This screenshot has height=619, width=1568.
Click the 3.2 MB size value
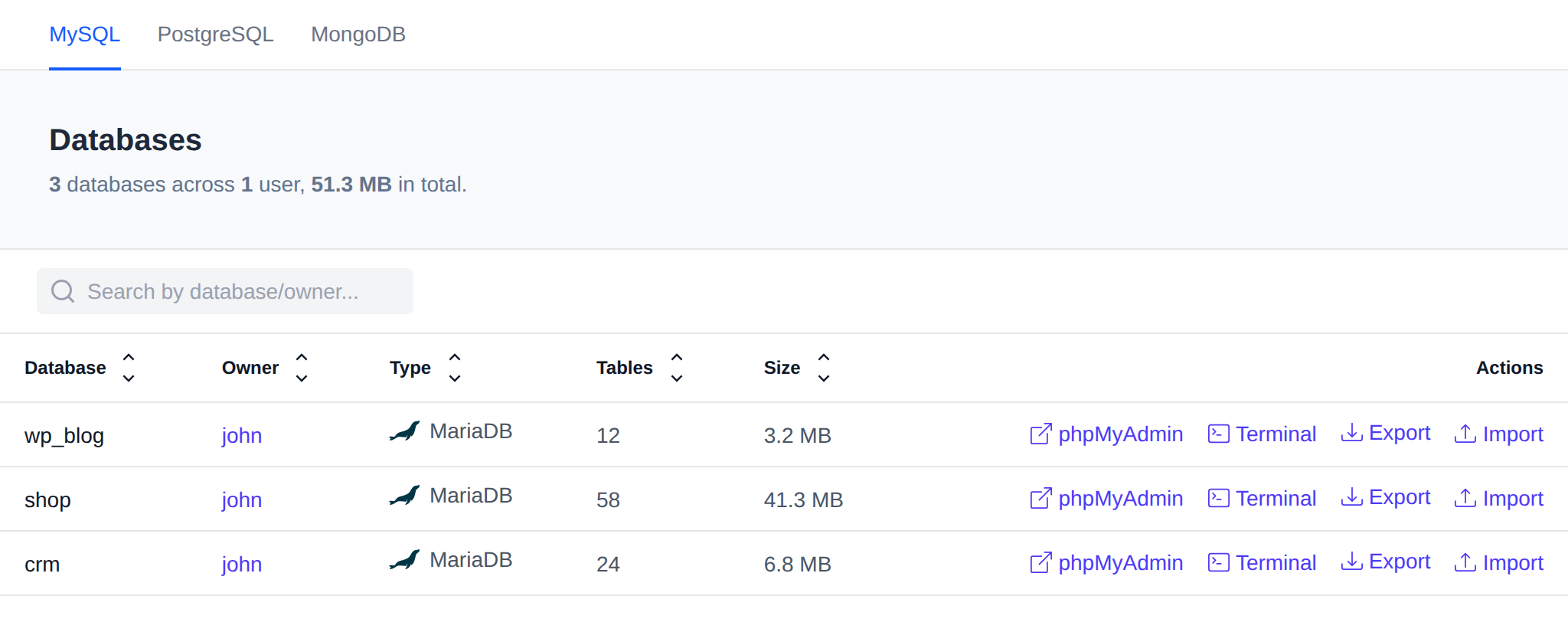797,436
